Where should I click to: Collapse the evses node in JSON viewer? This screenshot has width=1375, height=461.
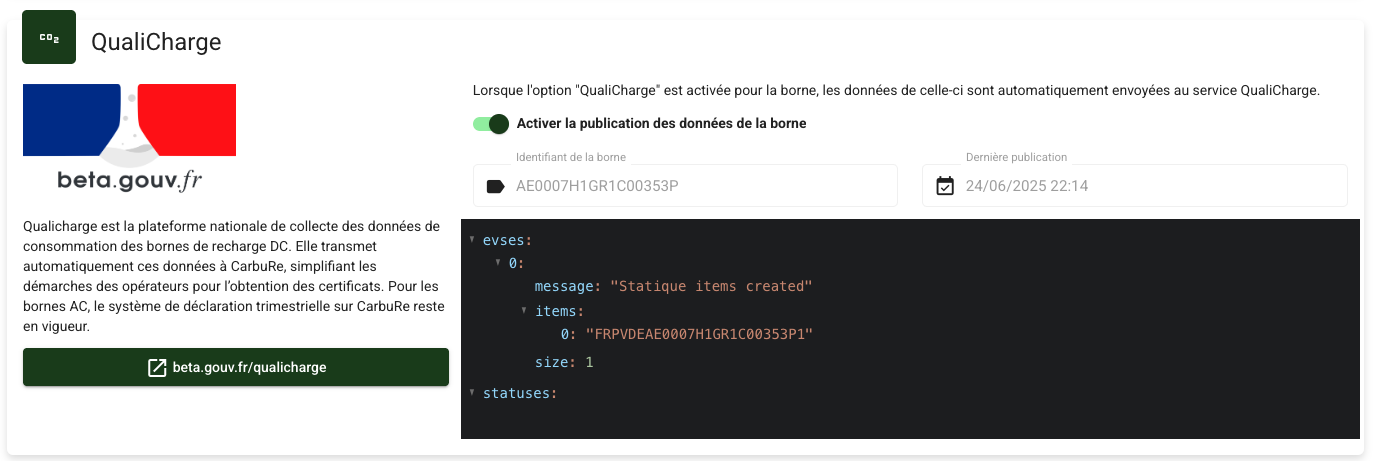click(472, 240)
